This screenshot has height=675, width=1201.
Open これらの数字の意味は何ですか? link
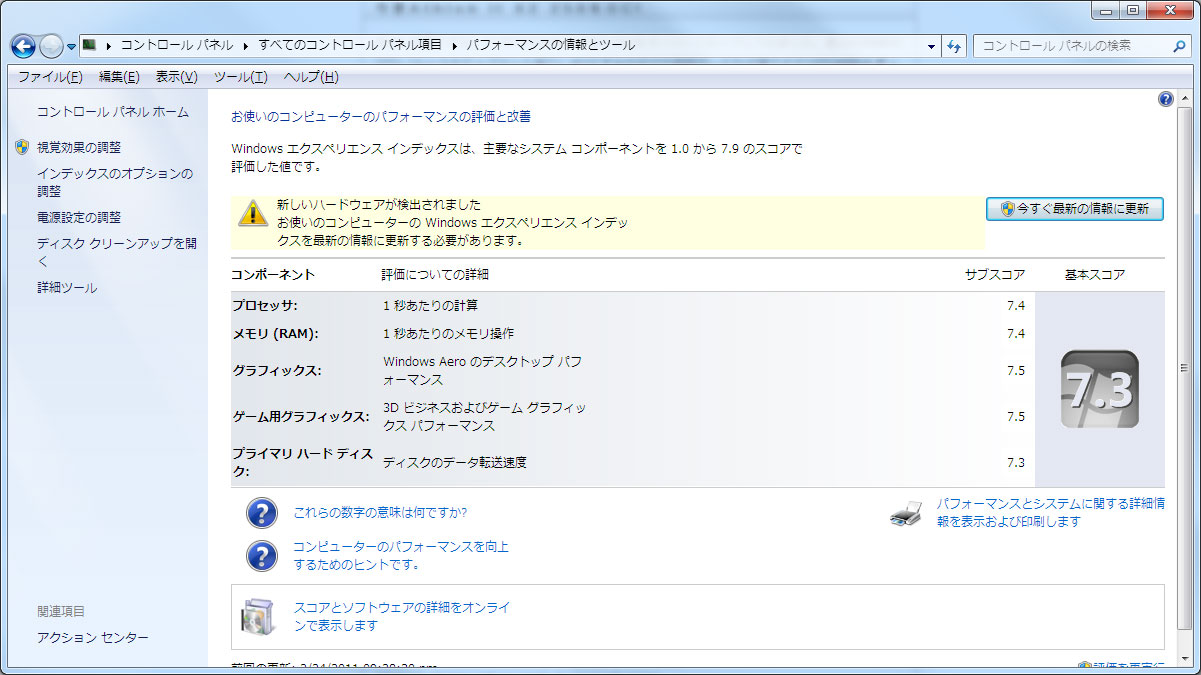[x=380, y=513]
